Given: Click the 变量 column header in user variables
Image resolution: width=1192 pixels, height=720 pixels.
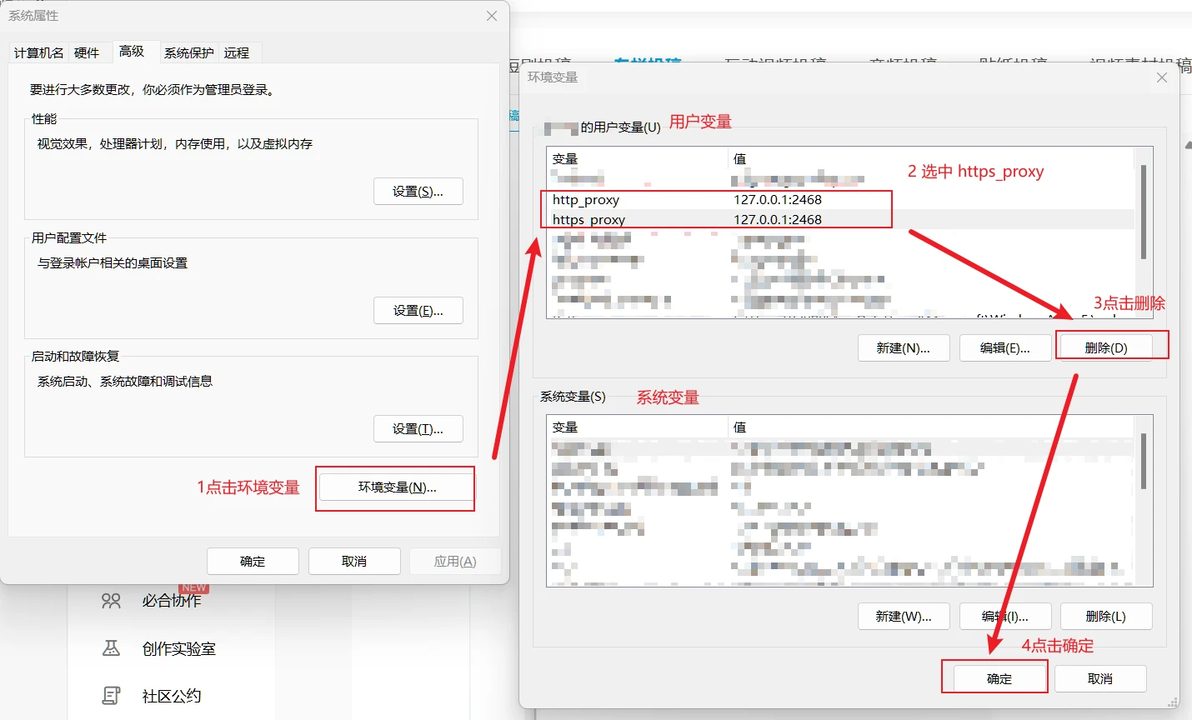Looking at the screenshot, I should [637, 158].
